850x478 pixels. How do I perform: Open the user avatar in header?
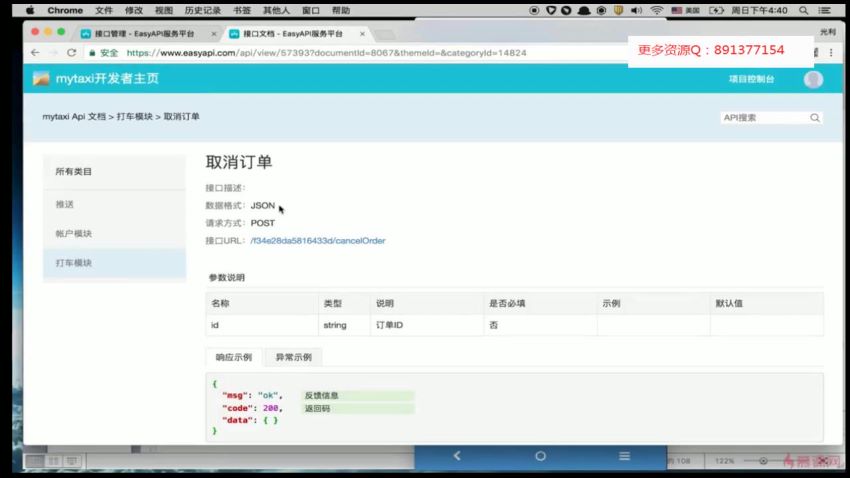click(x=813, y=79)
